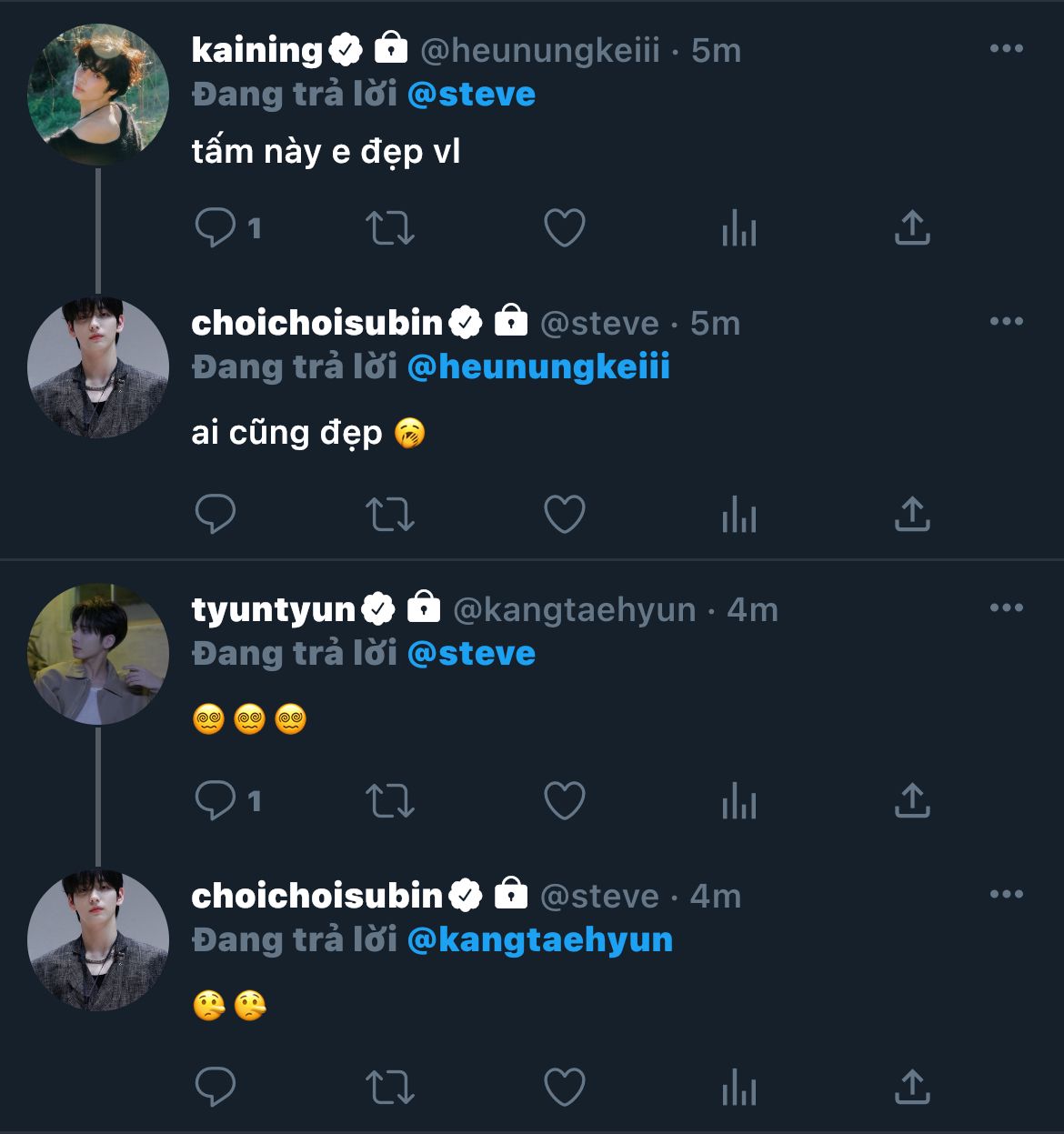The width and height of the screenshot is (1064, 1134).
Task: View analytics for tyuntyun's emoji tweet
Action: tap(738, 800)
